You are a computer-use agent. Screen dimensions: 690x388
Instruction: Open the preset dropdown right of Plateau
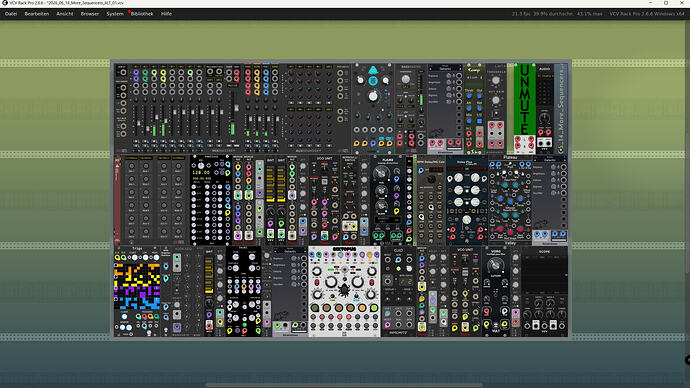pyautogui.click(x=550, y=160)
